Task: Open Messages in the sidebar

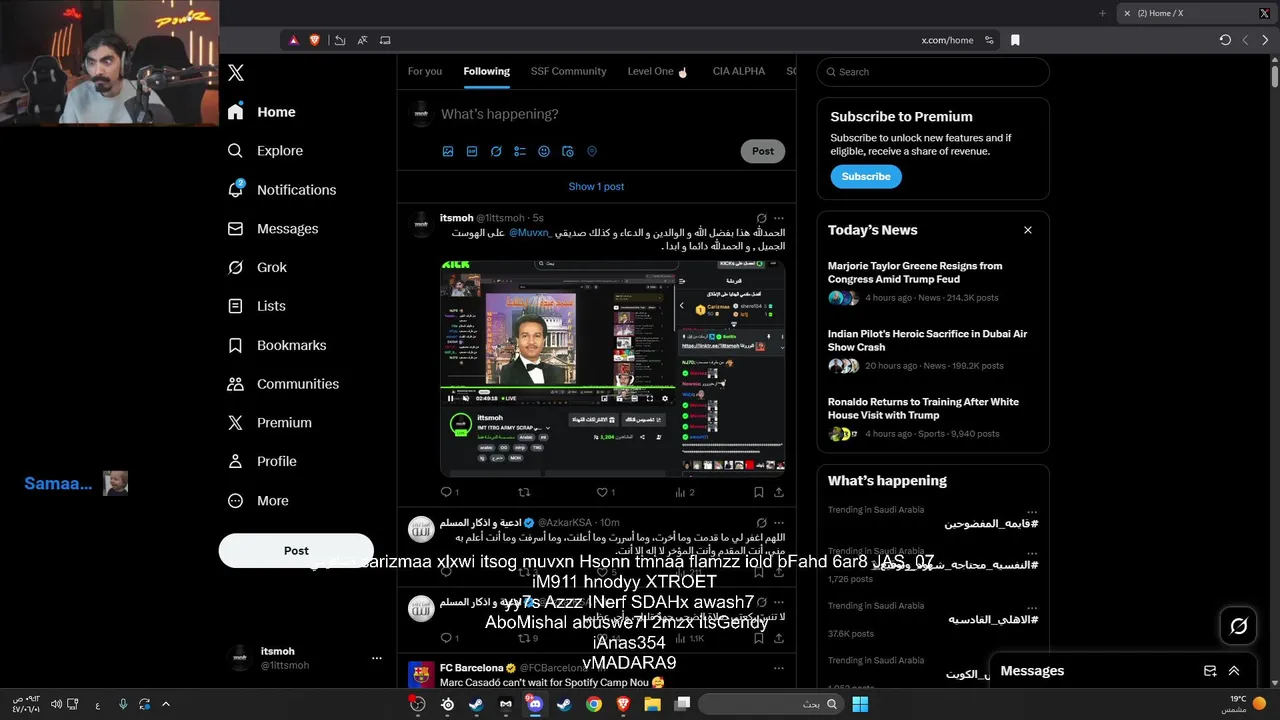Action: click(273, 229)
